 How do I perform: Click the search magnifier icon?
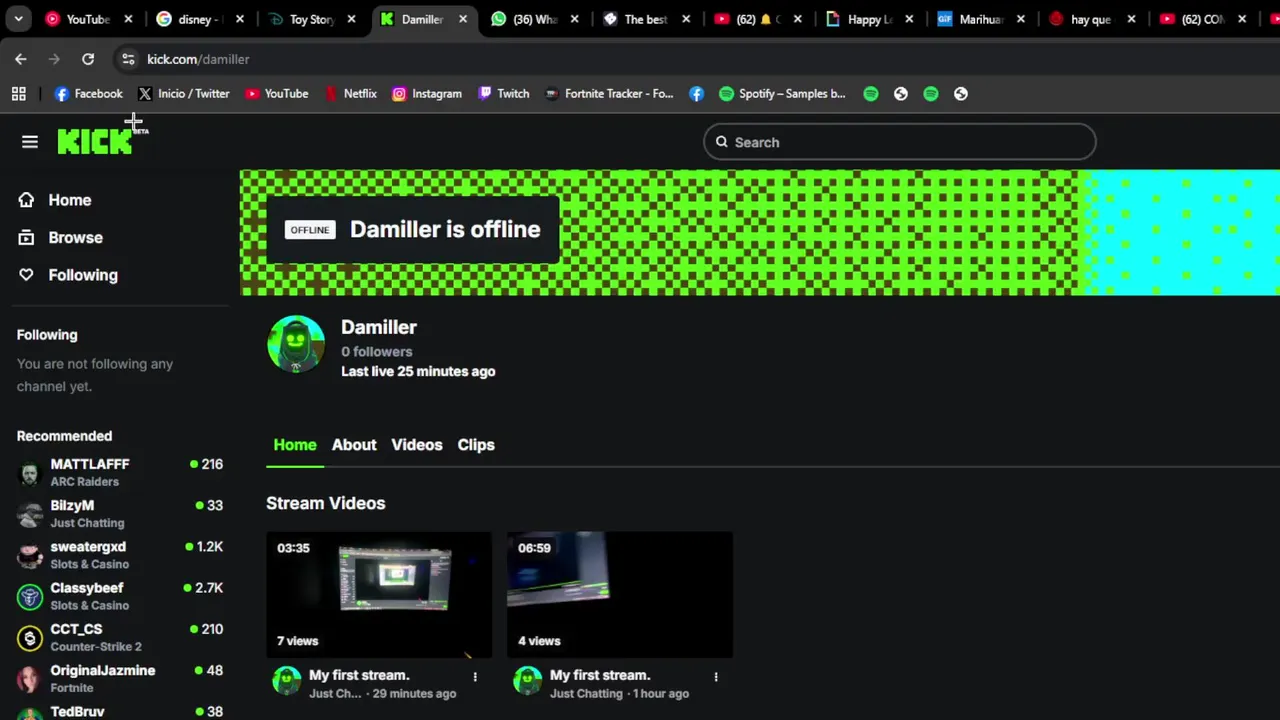click(x=722, y=142)
